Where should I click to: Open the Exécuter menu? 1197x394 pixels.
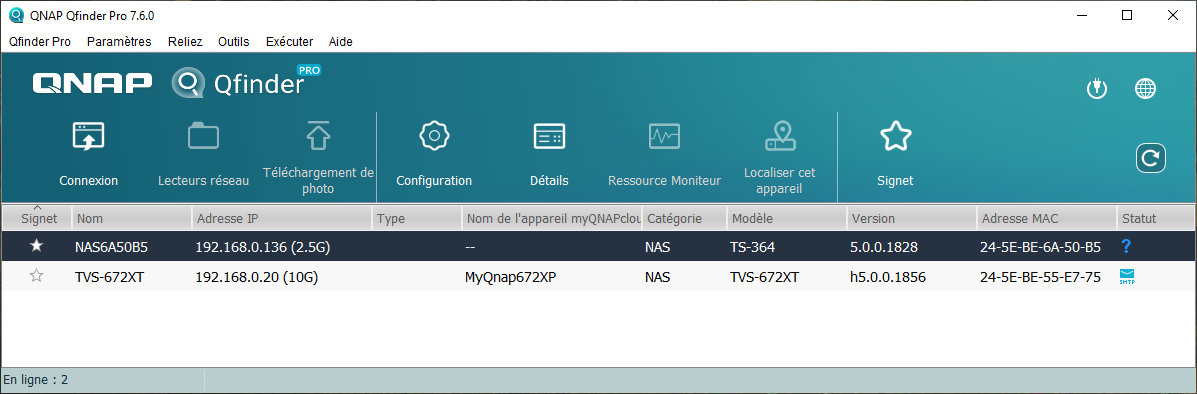289,41
